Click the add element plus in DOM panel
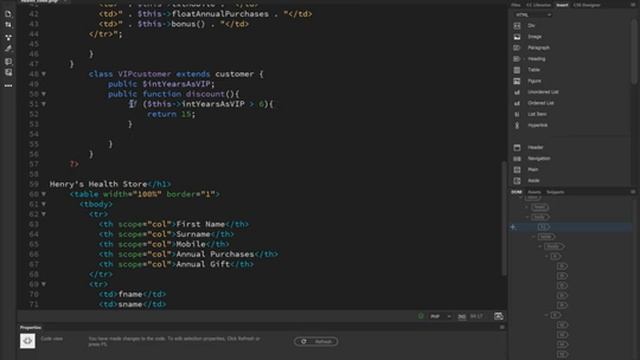The height and width of the screenshot is (360, 640). [513, 227]
